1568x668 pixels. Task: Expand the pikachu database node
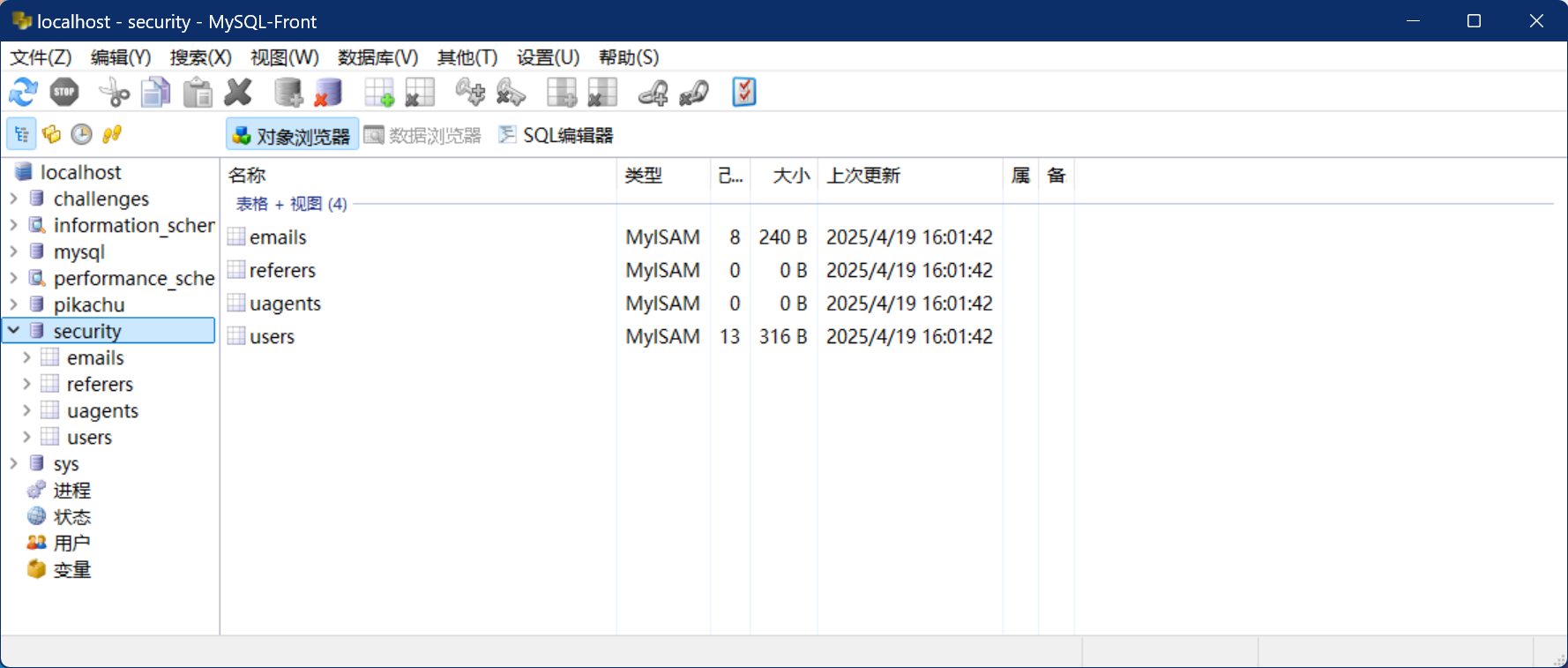[14, 304]
